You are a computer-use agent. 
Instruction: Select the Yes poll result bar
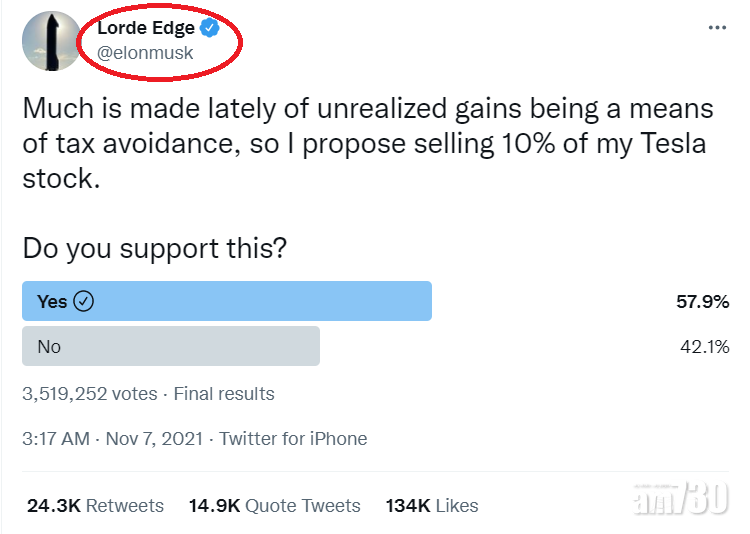[227, 301]
